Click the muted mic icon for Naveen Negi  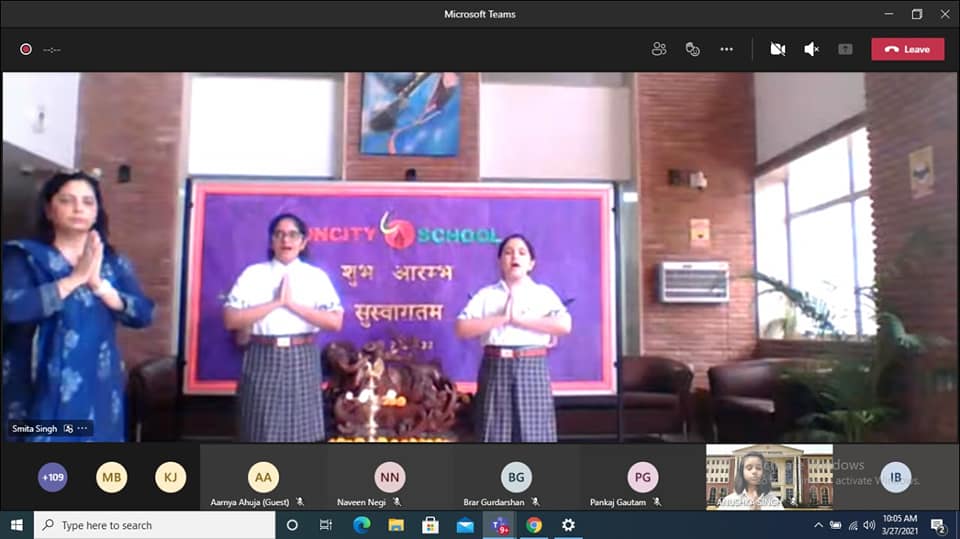coord(397,502)
